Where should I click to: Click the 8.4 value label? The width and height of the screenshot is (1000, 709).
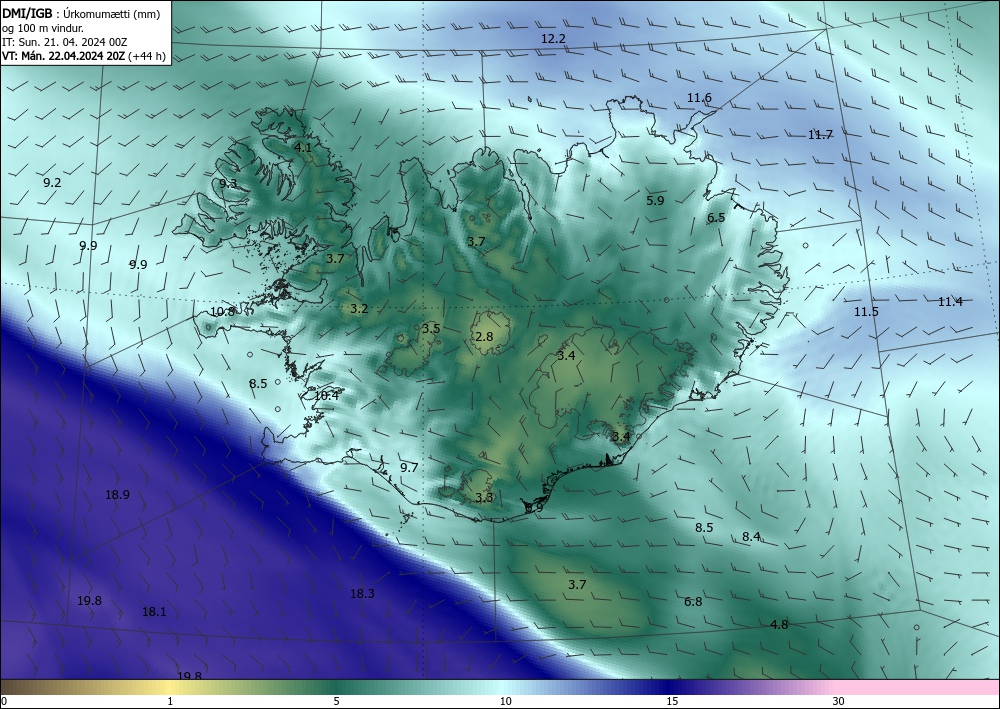pos(751,537)
